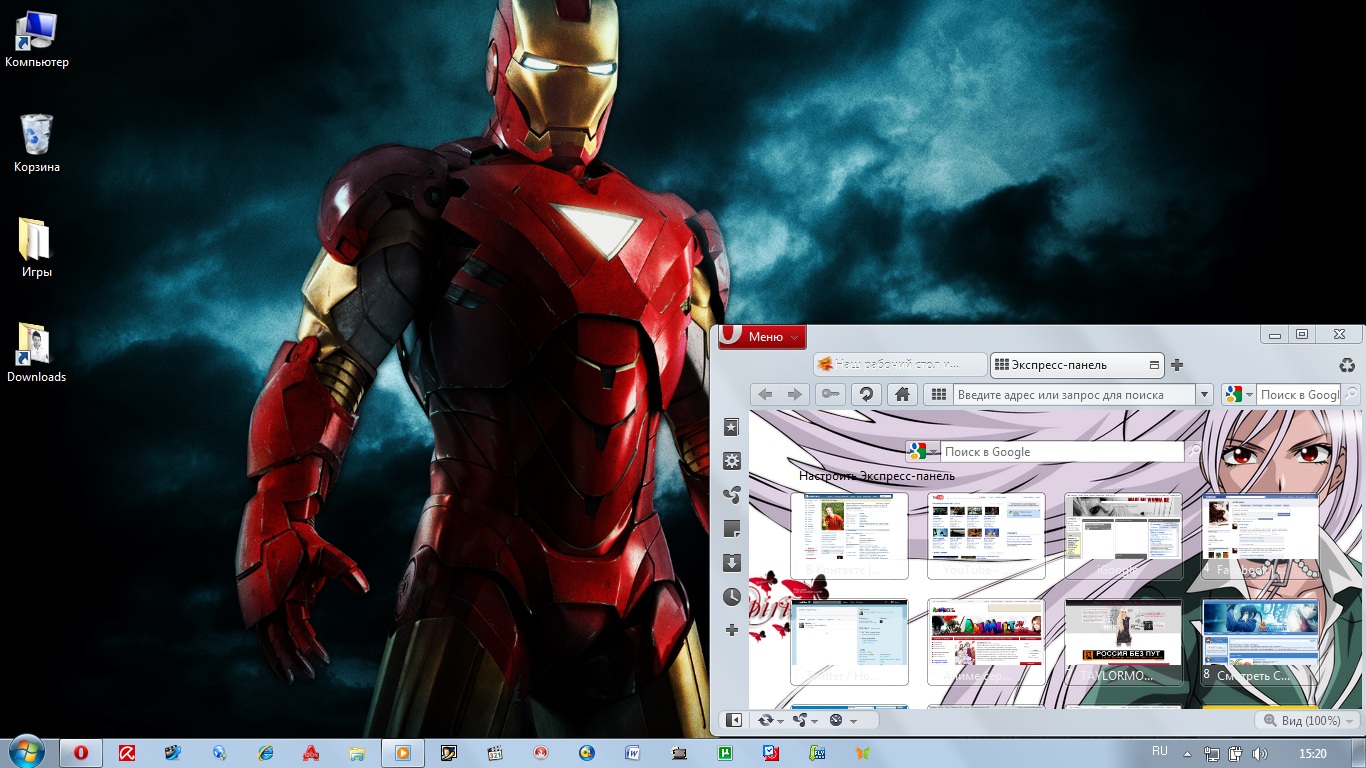The image size is (1366, 768).
Task: Open the Windows Start menu
Action: 25,752
